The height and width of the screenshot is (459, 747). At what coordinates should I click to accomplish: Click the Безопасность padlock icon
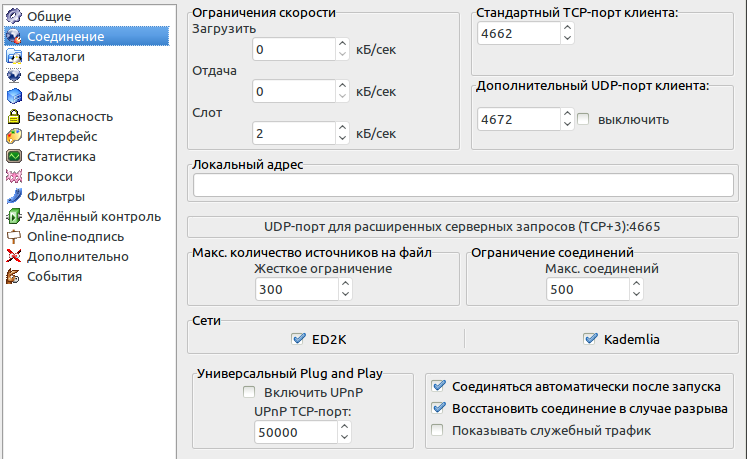click(14, 116)
